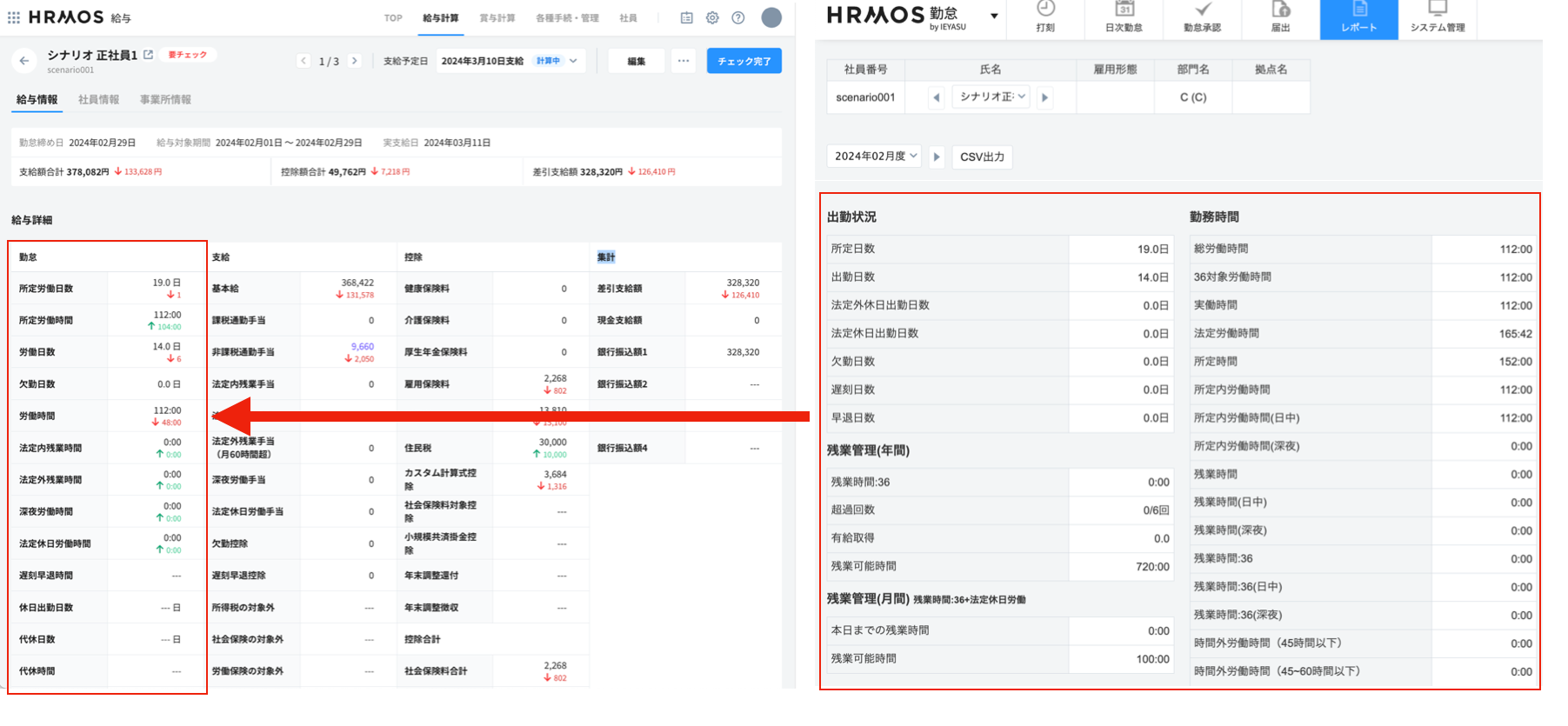Viewport: 1568px width, 726px height.
Task: Select the 賞与計算 top menu item
Action: pyautogui.click(x=497, y=18)
